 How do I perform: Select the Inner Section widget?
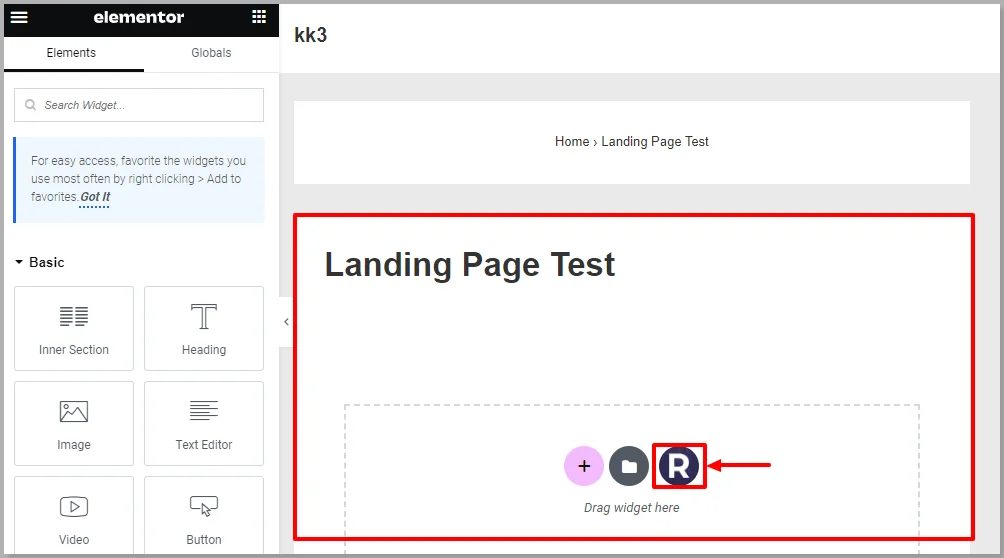pyautogui.click(x=74, y=329)
